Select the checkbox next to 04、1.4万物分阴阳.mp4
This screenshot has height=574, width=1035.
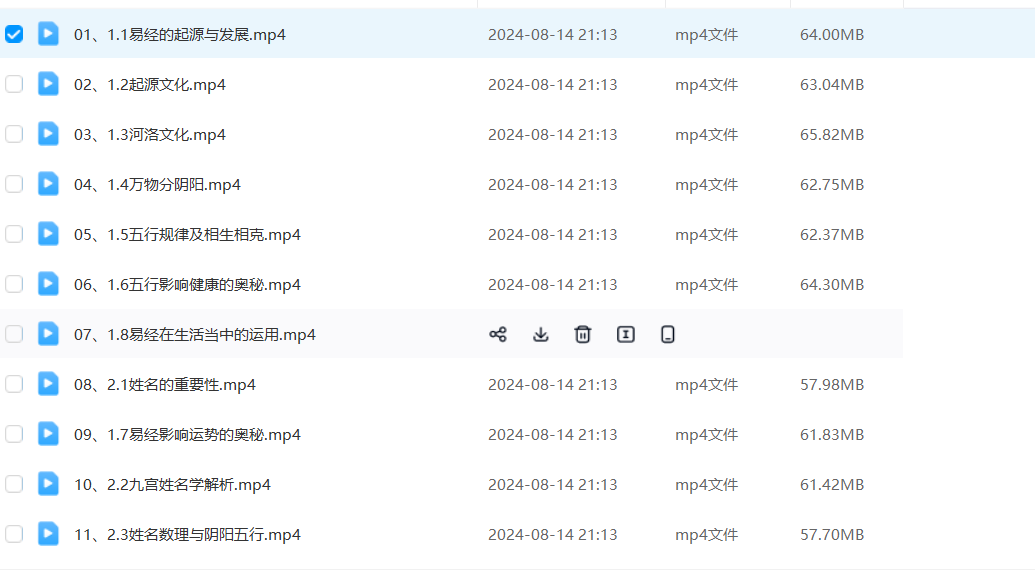coord(14,184)
